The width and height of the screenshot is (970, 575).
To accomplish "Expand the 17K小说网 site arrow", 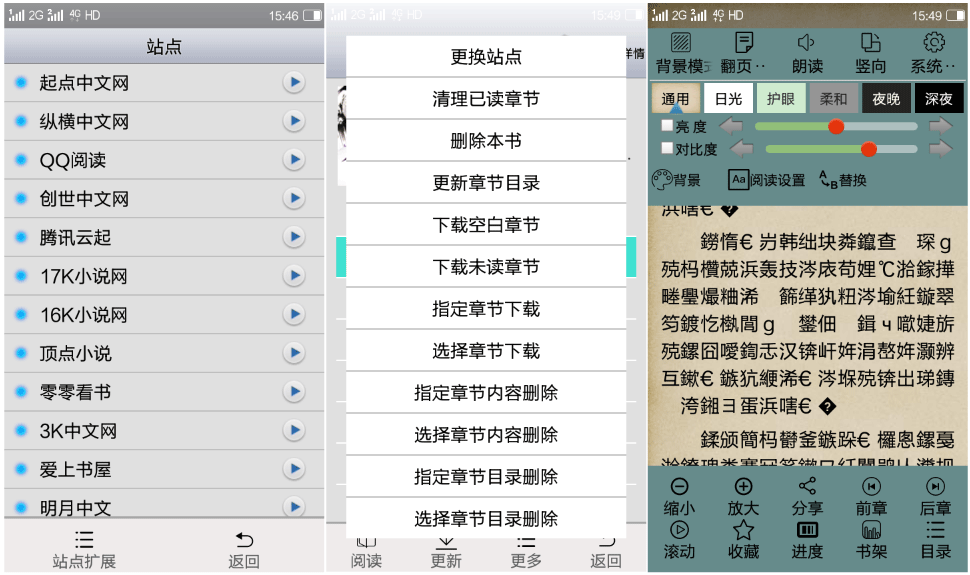I will tap(293, 275).
